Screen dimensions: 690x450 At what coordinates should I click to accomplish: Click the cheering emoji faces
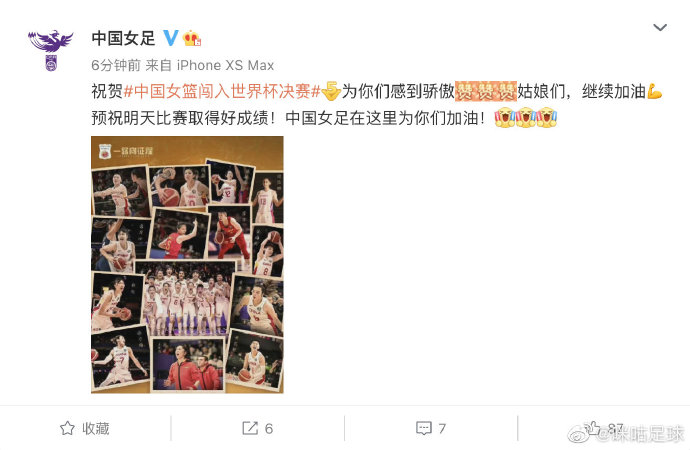tap(526, 117)
